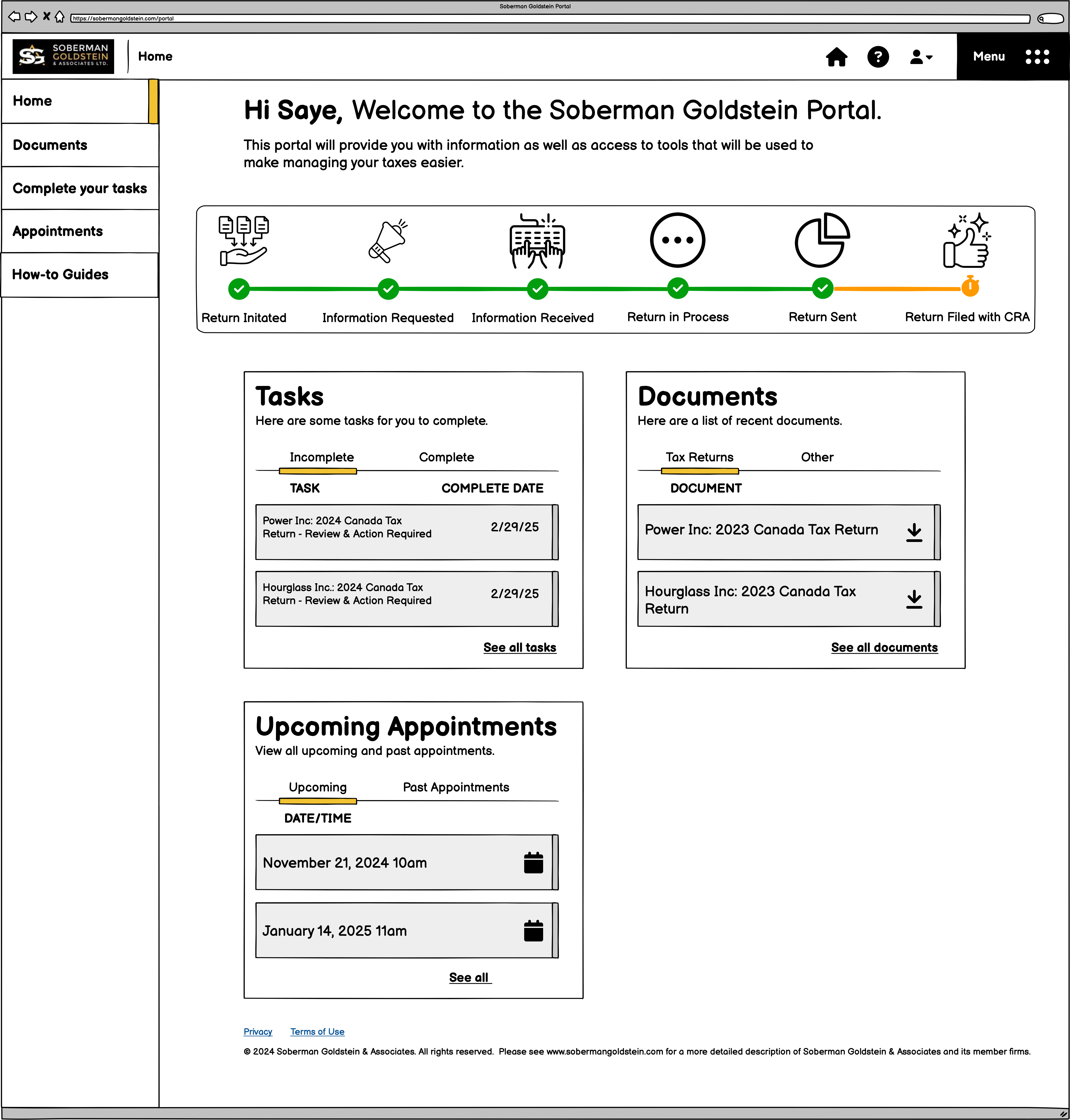The height and width of the screenshot is (1120, 1070).
Task: Open the Hourglass Inc 2024 tax return task
Action: tap(407, 599)
